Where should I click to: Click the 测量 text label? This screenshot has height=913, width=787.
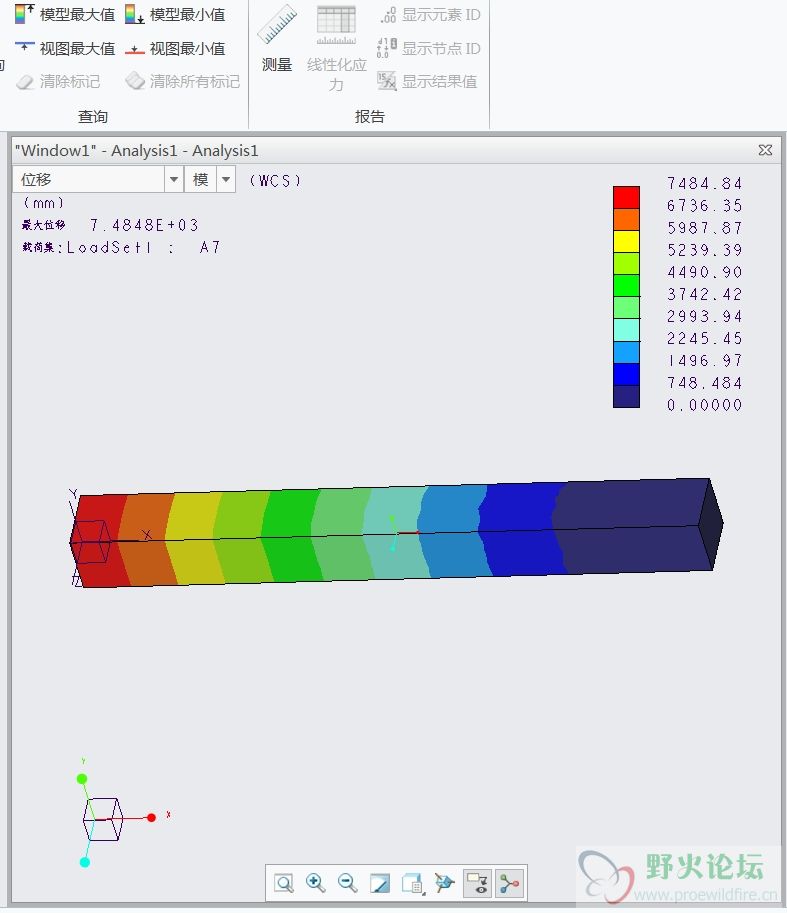277,65
